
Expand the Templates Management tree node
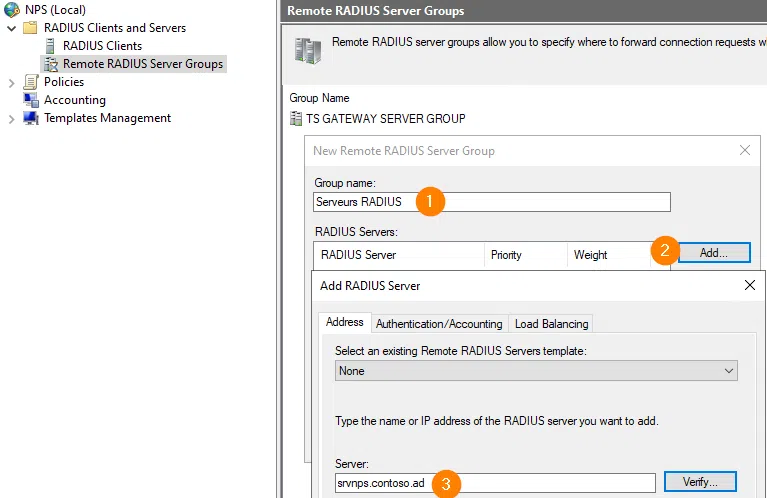pyautogui.click(x=11, y=118)
